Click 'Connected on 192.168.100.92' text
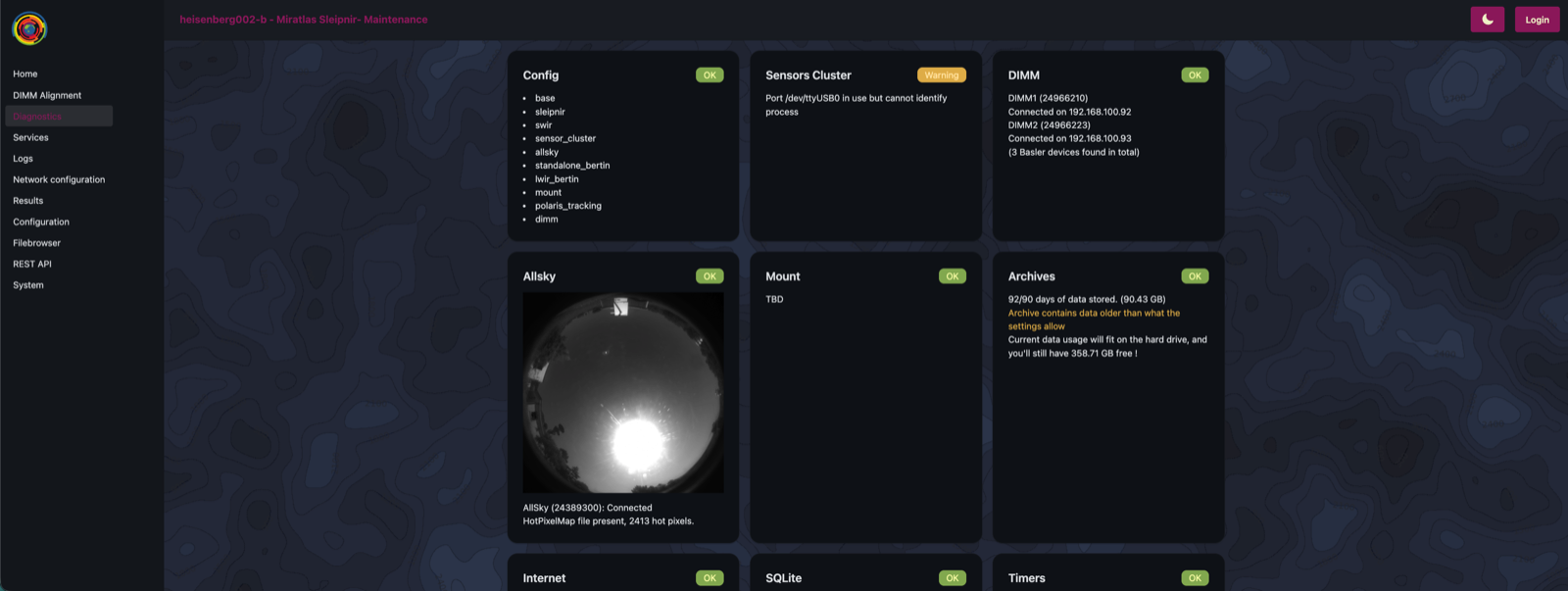The width and height of the screenshot is (1568, 591). pyautogui.click(x=1070, y=112)
